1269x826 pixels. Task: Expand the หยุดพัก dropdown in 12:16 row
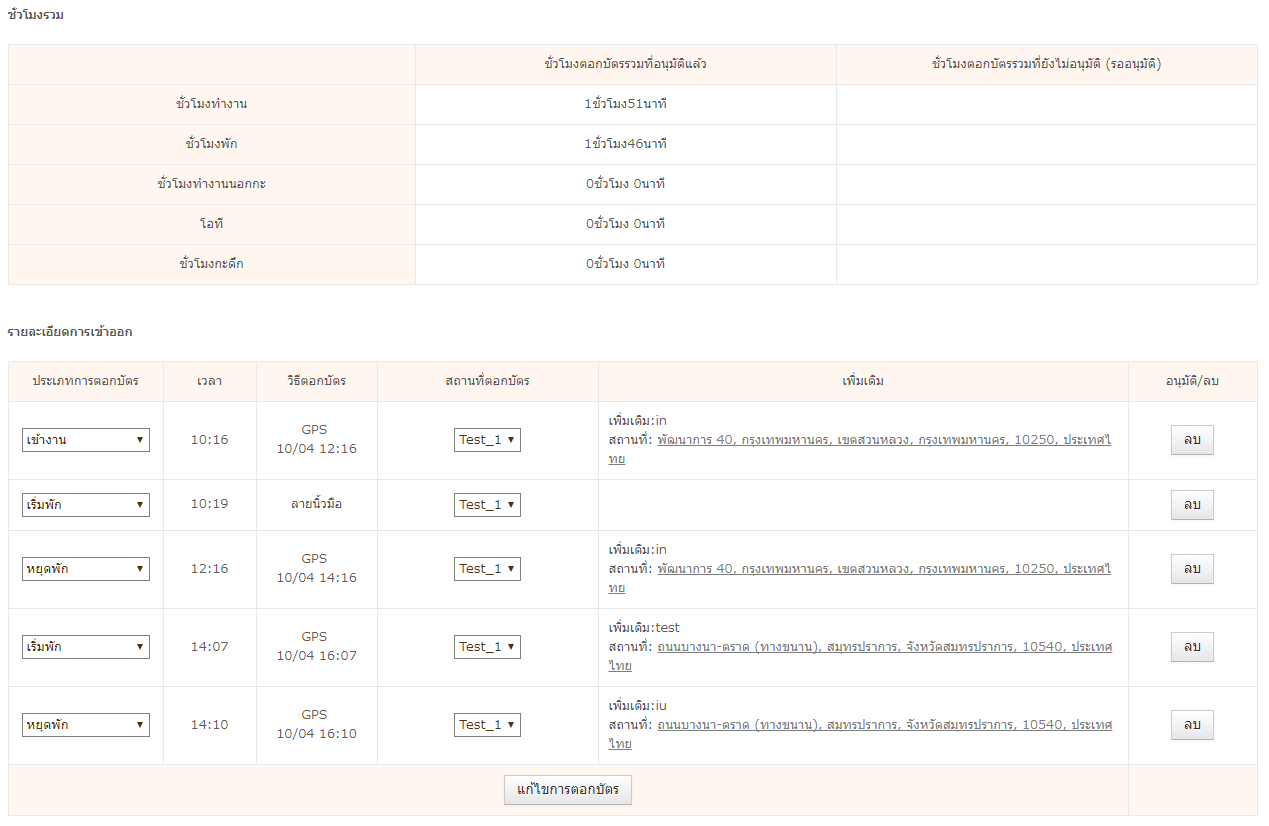(x=86, y=569)
